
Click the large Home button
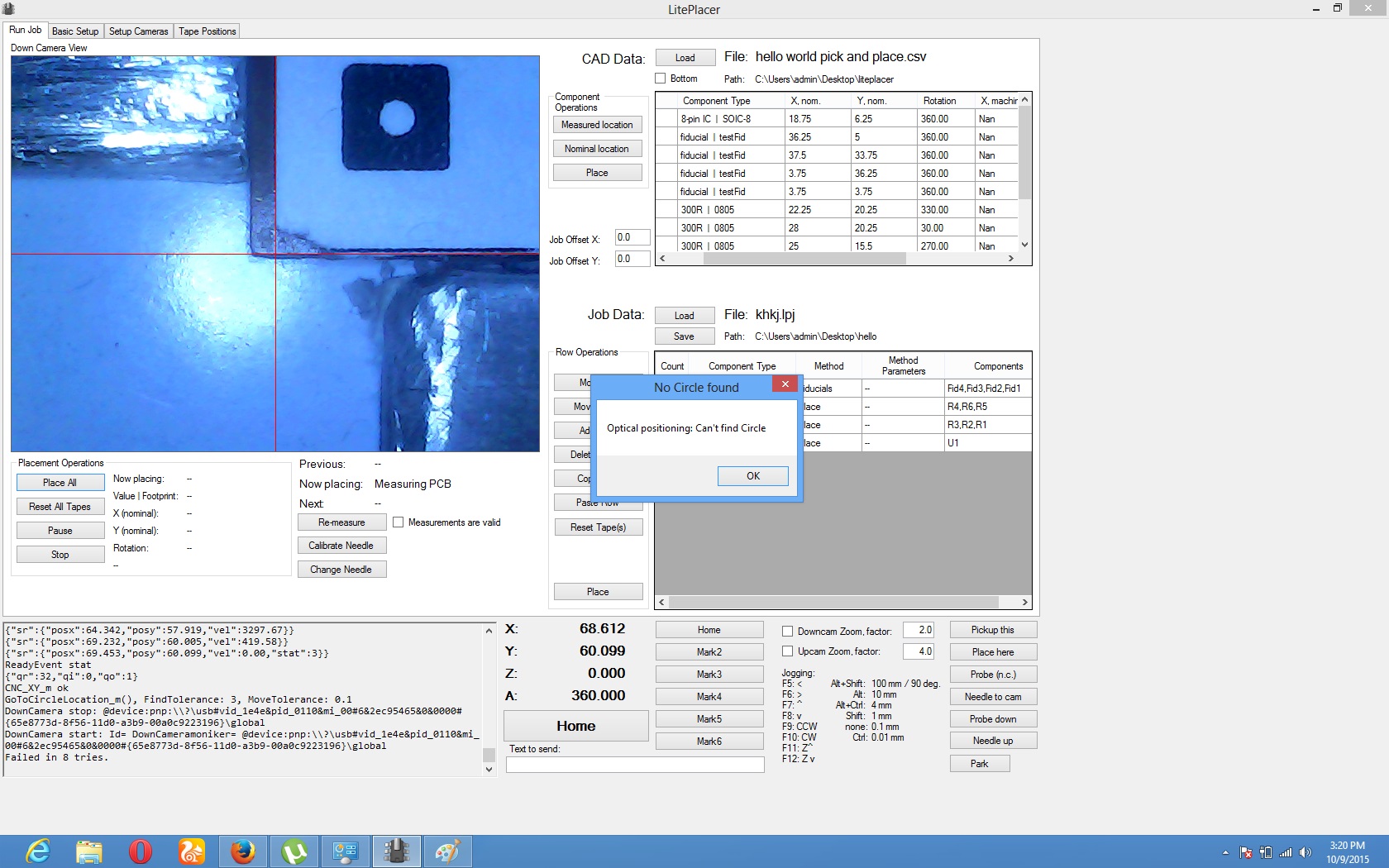click(x=575, y=726)
